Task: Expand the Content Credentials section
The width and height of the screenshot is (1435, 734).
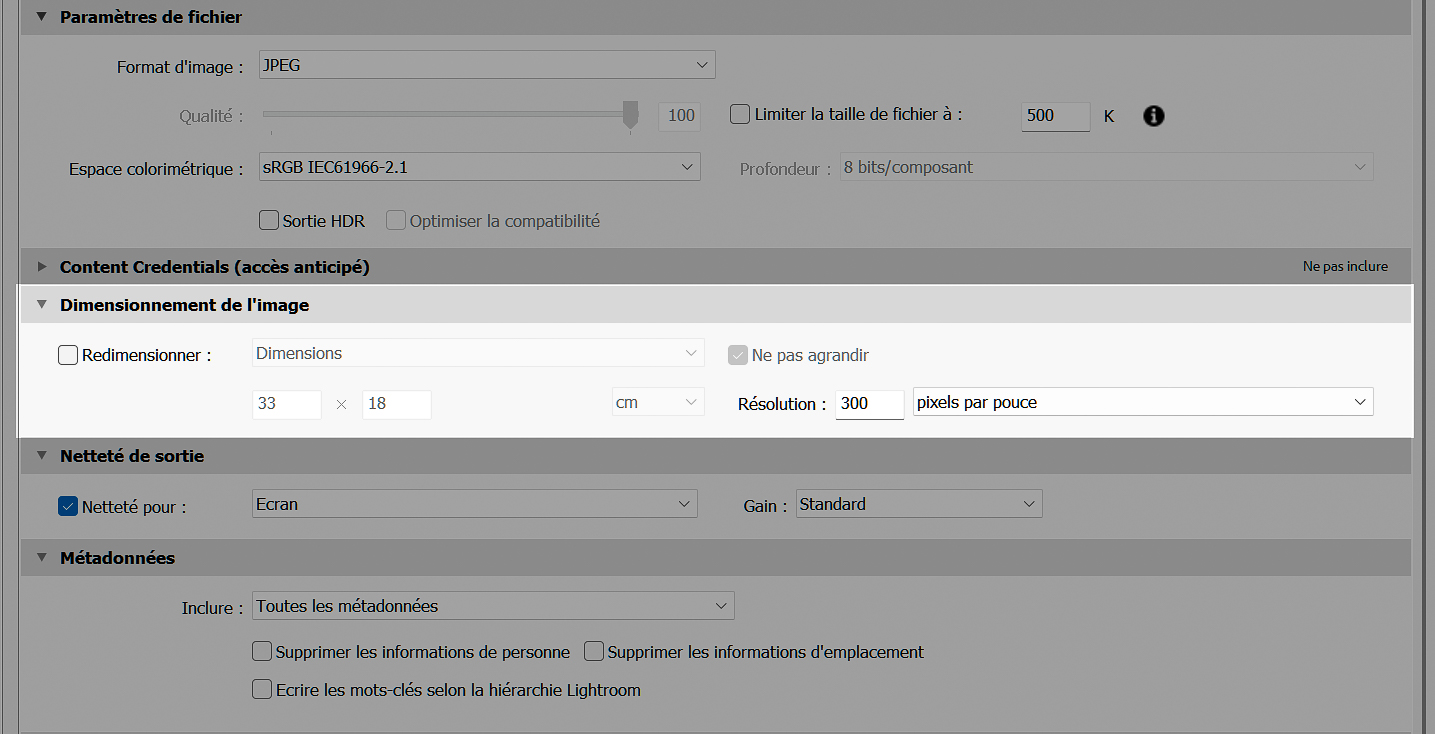Action: tap(41, 266)
